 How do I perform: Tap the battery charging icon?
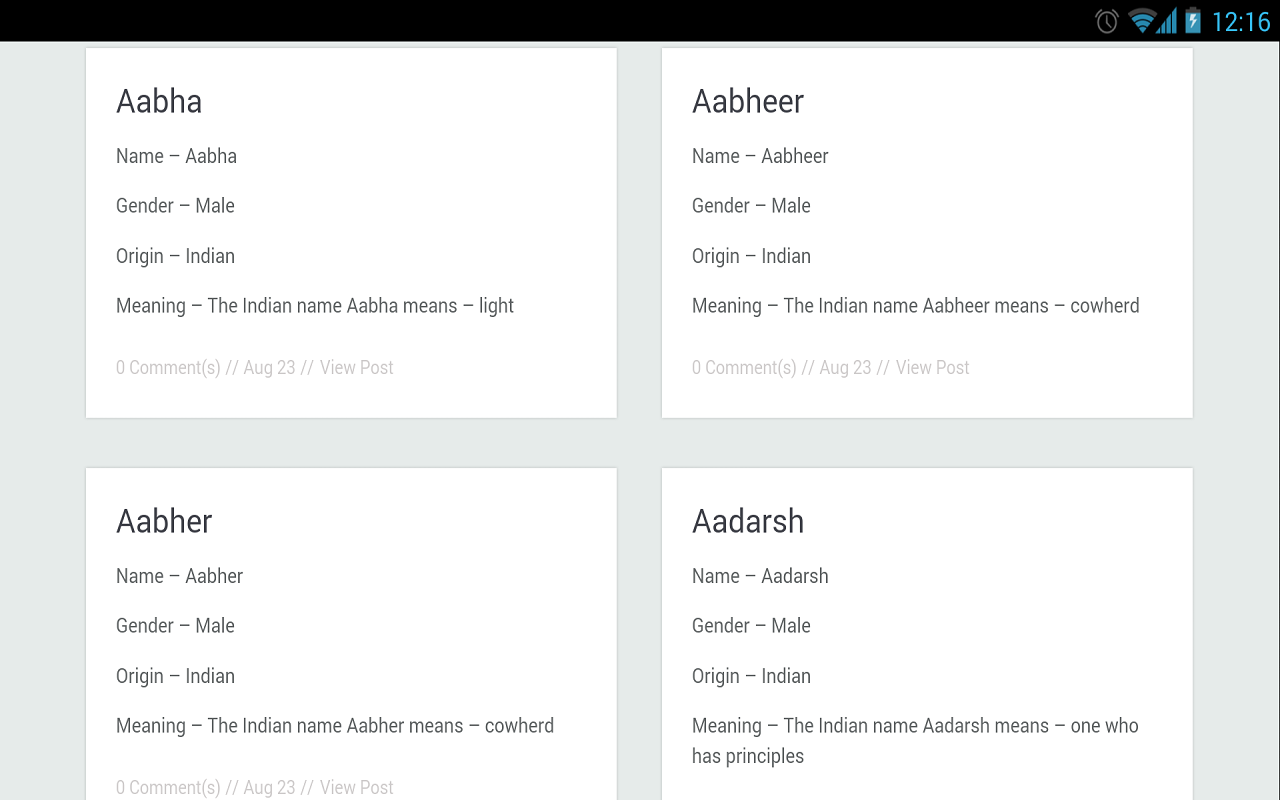click(x=1192, y=21)
